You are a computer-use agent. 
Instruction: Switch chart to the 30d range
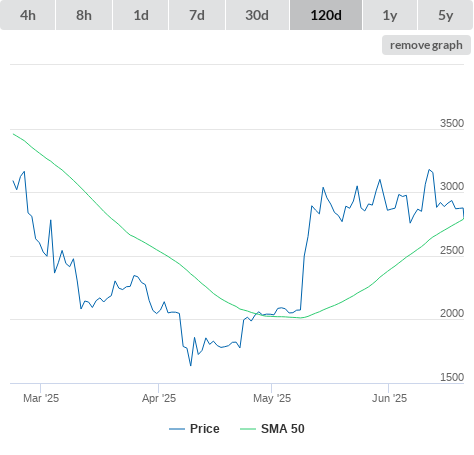tap(257, 15)
